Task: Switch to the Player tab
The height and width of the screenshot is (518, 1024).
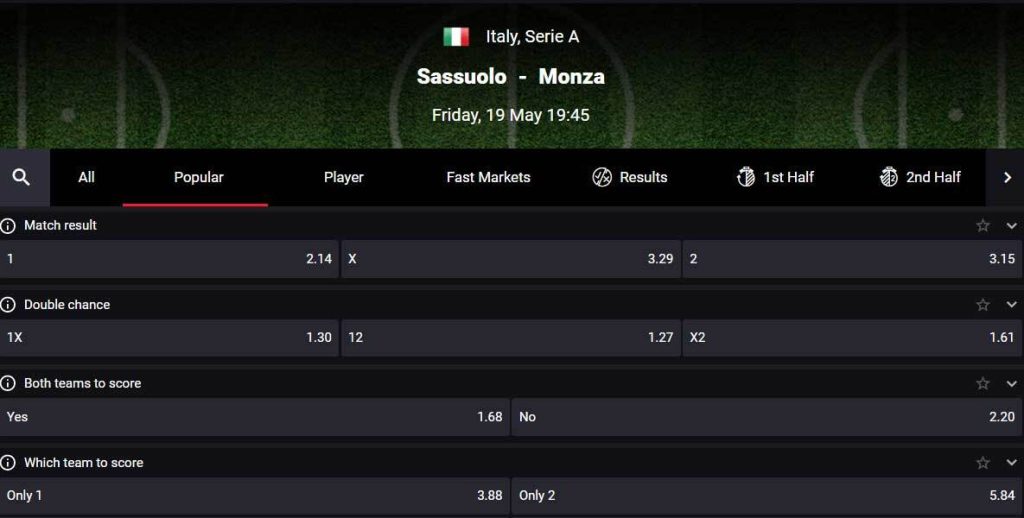Action: click(x=343, y=177)
